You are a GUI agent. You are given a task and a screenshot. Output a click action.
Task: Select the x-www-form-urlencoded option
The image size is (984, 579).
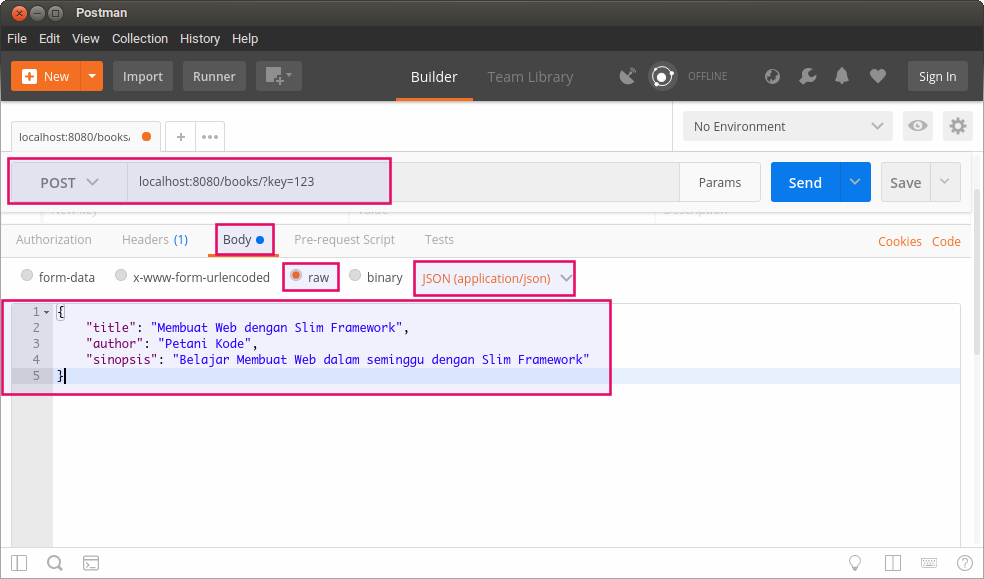click(121, 277)
